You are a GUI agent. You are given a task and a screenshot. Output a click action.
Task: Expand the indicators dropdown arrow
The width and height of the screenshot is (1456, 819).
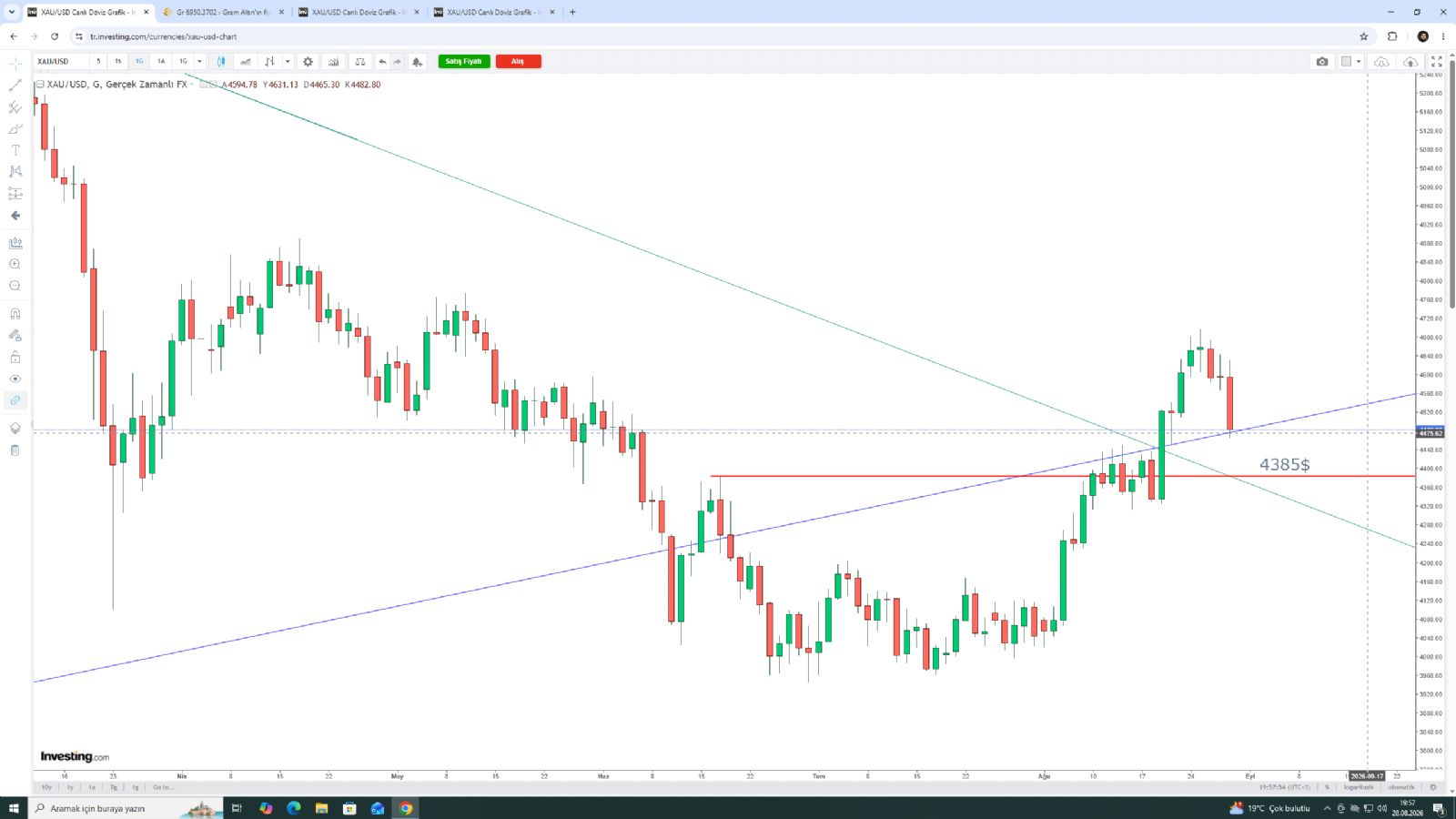click(288, 62)
